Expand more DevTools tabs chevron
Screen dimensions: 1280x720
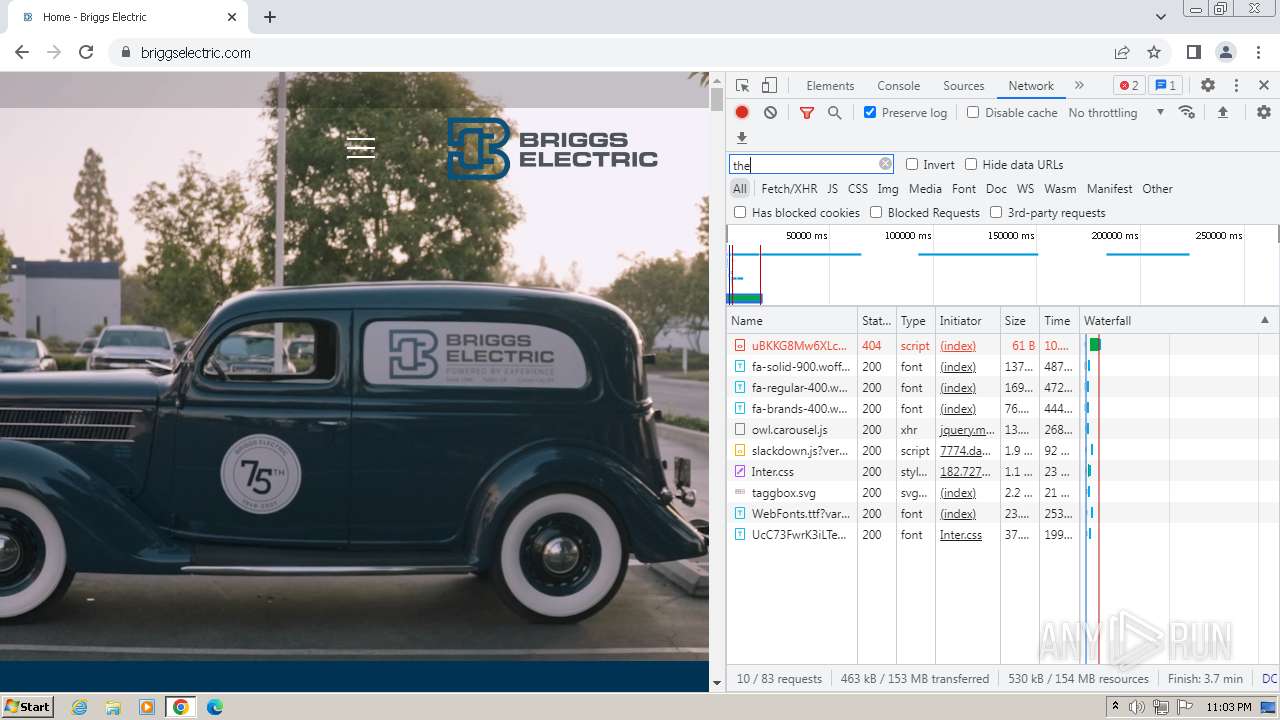1079,85
